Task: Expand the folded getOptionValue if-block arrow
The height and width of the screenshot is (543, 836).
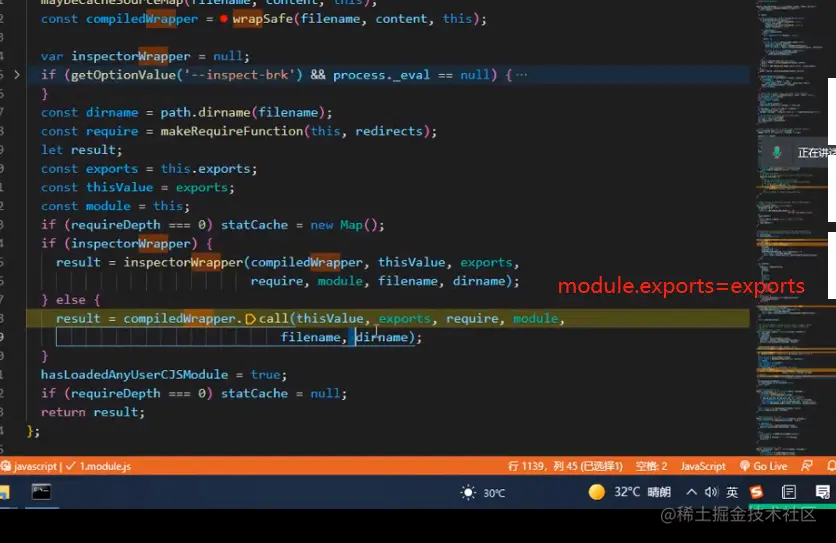Action: pyautogui.click(x=17, y=75)
